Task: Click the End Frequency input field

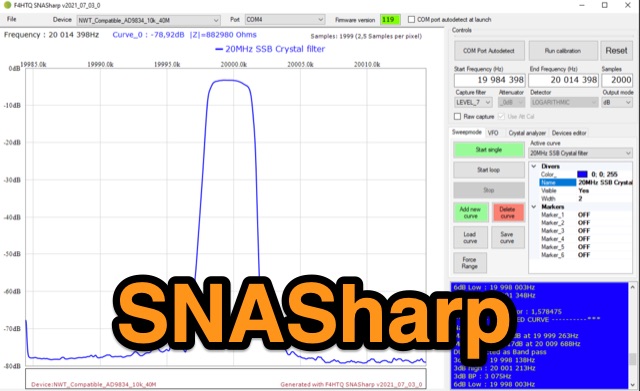Action: point(564,80)
